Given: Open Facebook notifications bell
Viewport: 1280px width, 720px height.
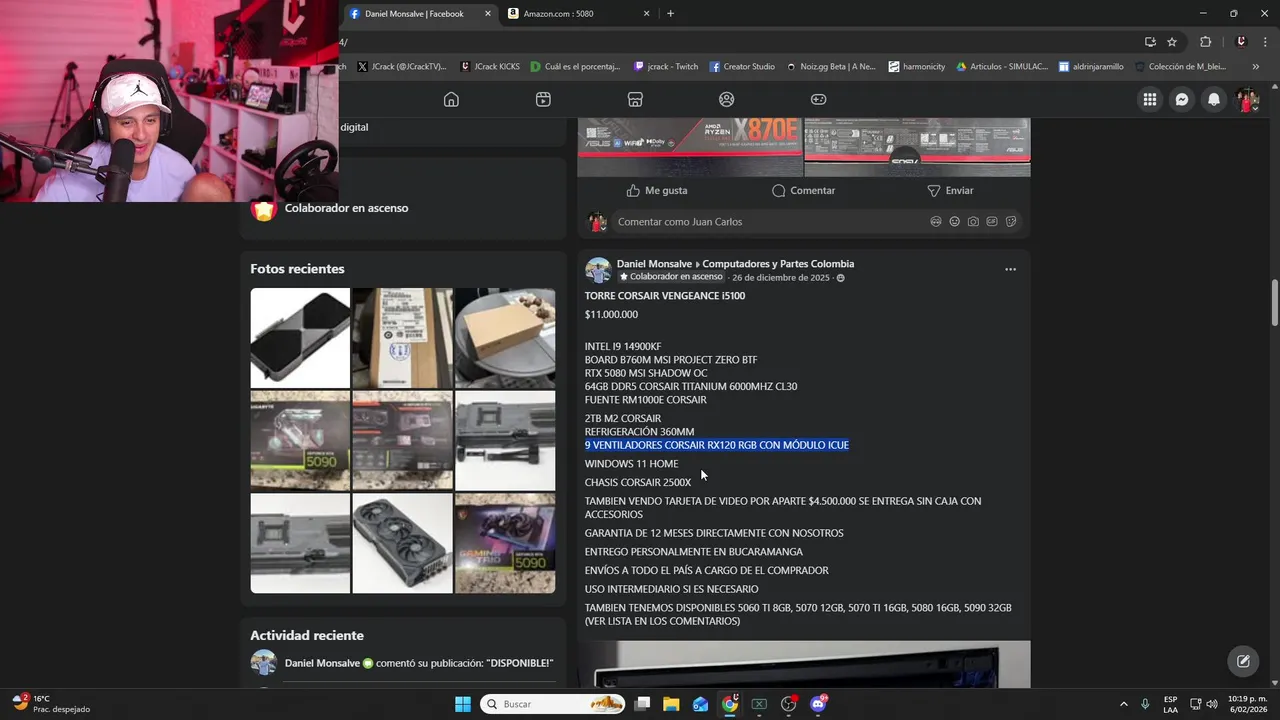Looking at the screenshot, I should click(x=1214, y=99).
